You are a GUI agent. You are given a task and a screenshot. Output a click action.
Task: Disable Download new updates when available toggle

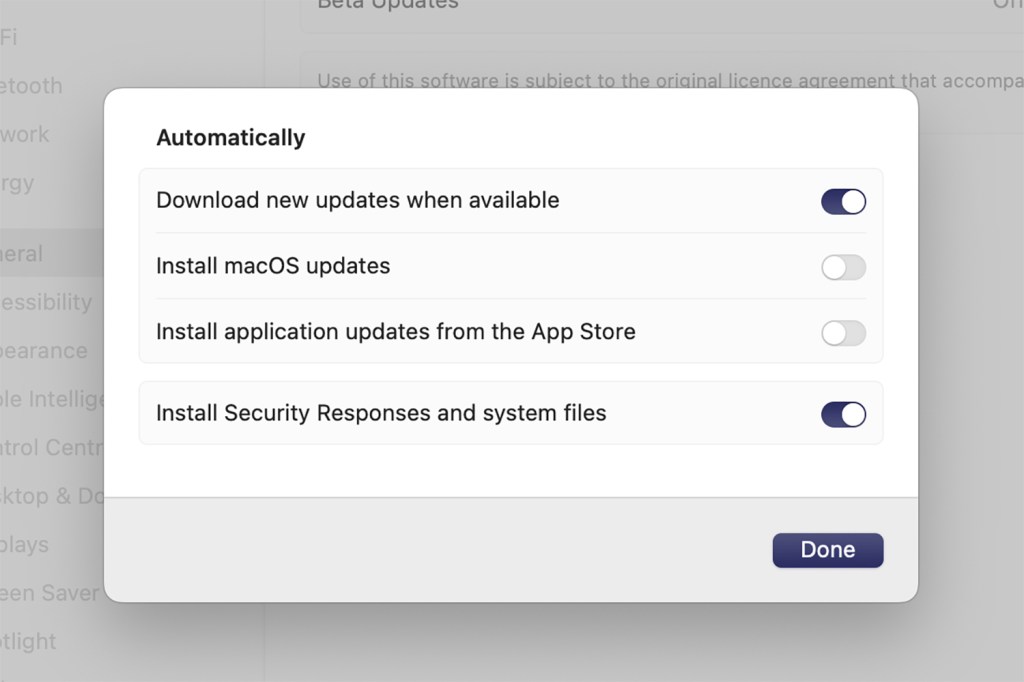pos(843,202)
